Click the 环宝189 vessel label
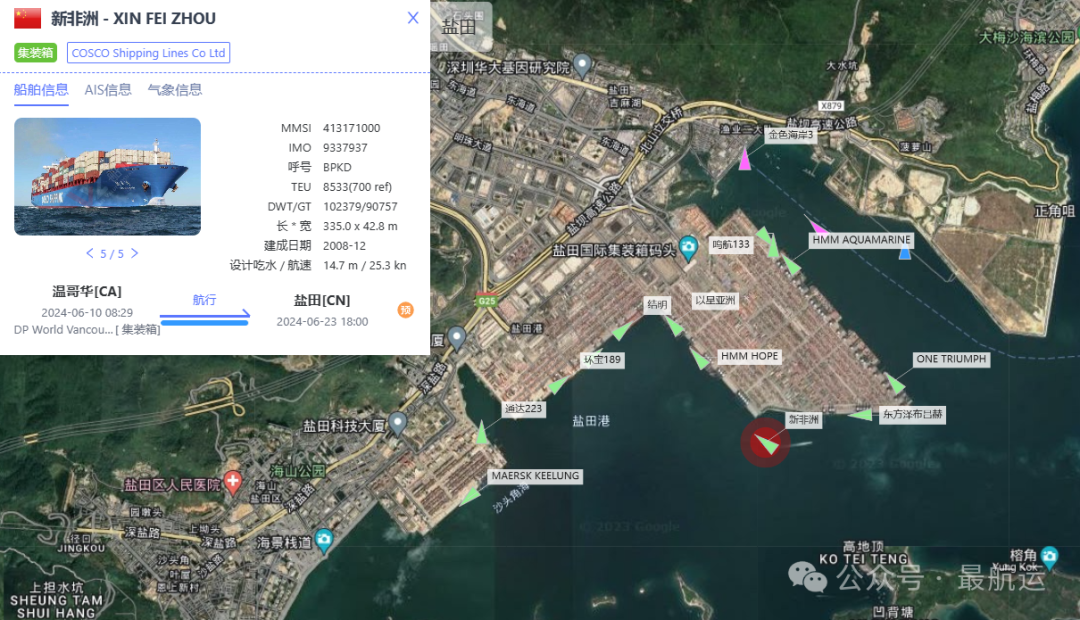 (603, 360)
